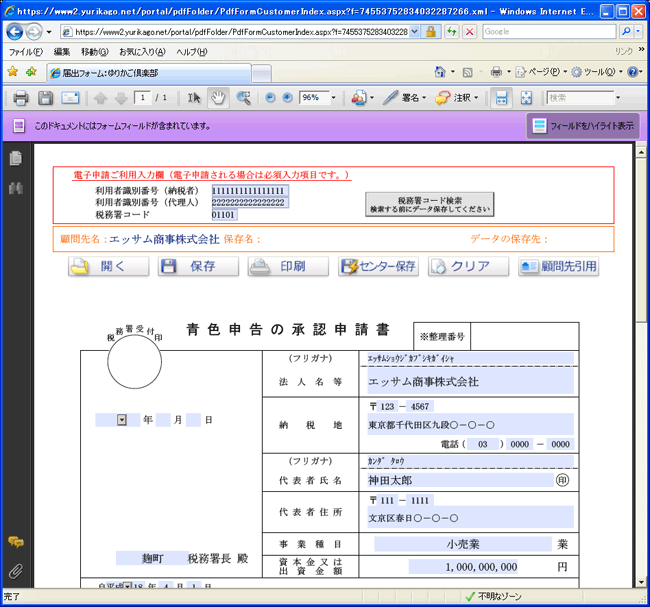This screenshot has height=607, width=650.
Task: Click the search magnifier beside Google box
Action: point(626,32)
